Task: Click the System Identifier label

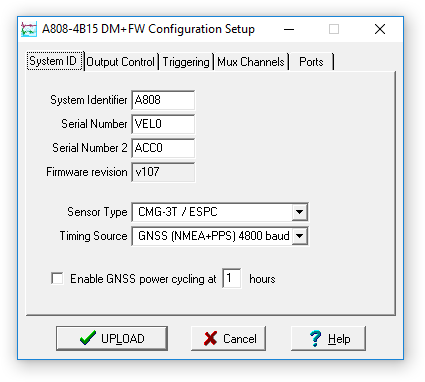Action: click(x=89, y=100)
